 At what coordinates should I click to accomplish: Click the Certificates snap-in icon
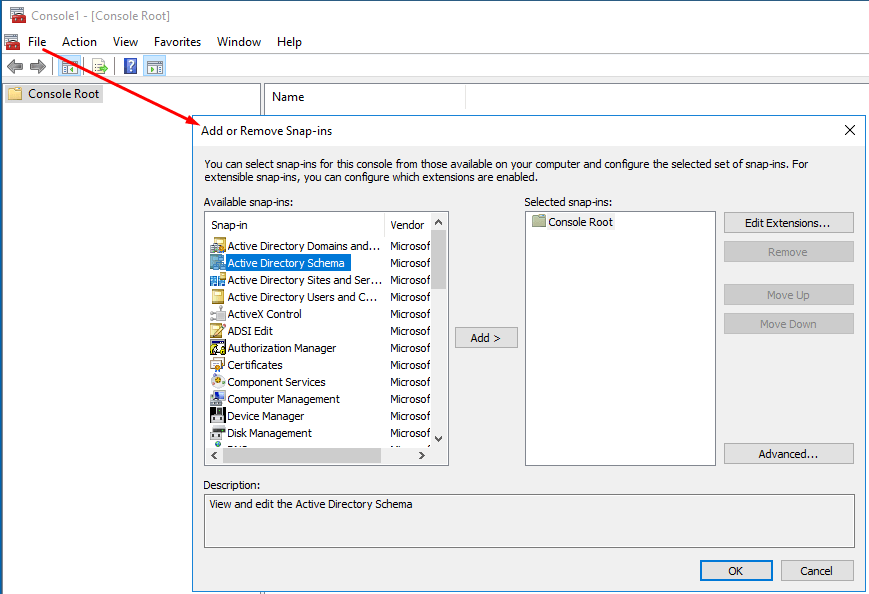tap(218, 365)
